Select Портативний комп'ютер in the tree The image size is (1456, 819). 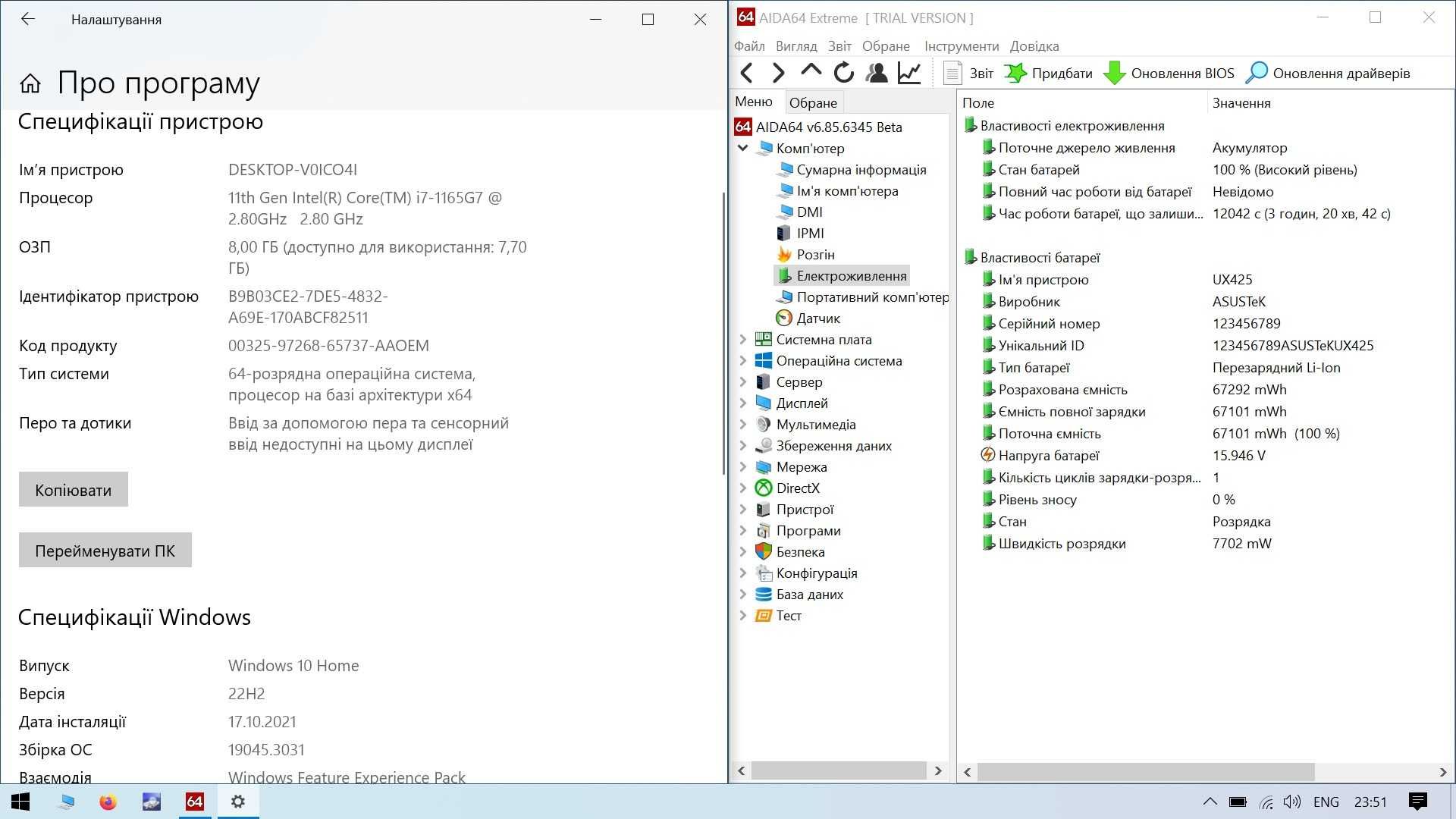pyautogui.click(x=872, y=297)
